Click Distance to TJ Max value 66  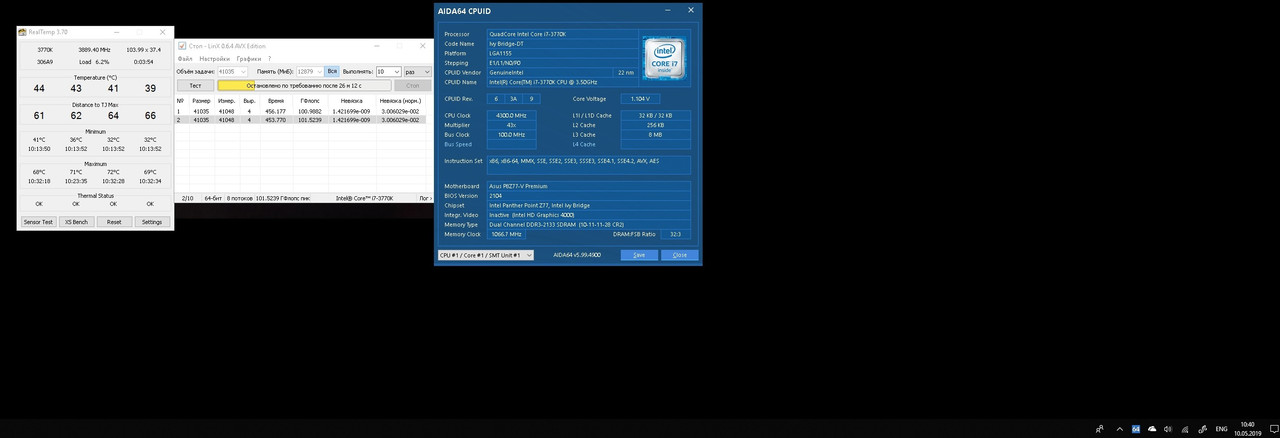click(x=150, y=116)
